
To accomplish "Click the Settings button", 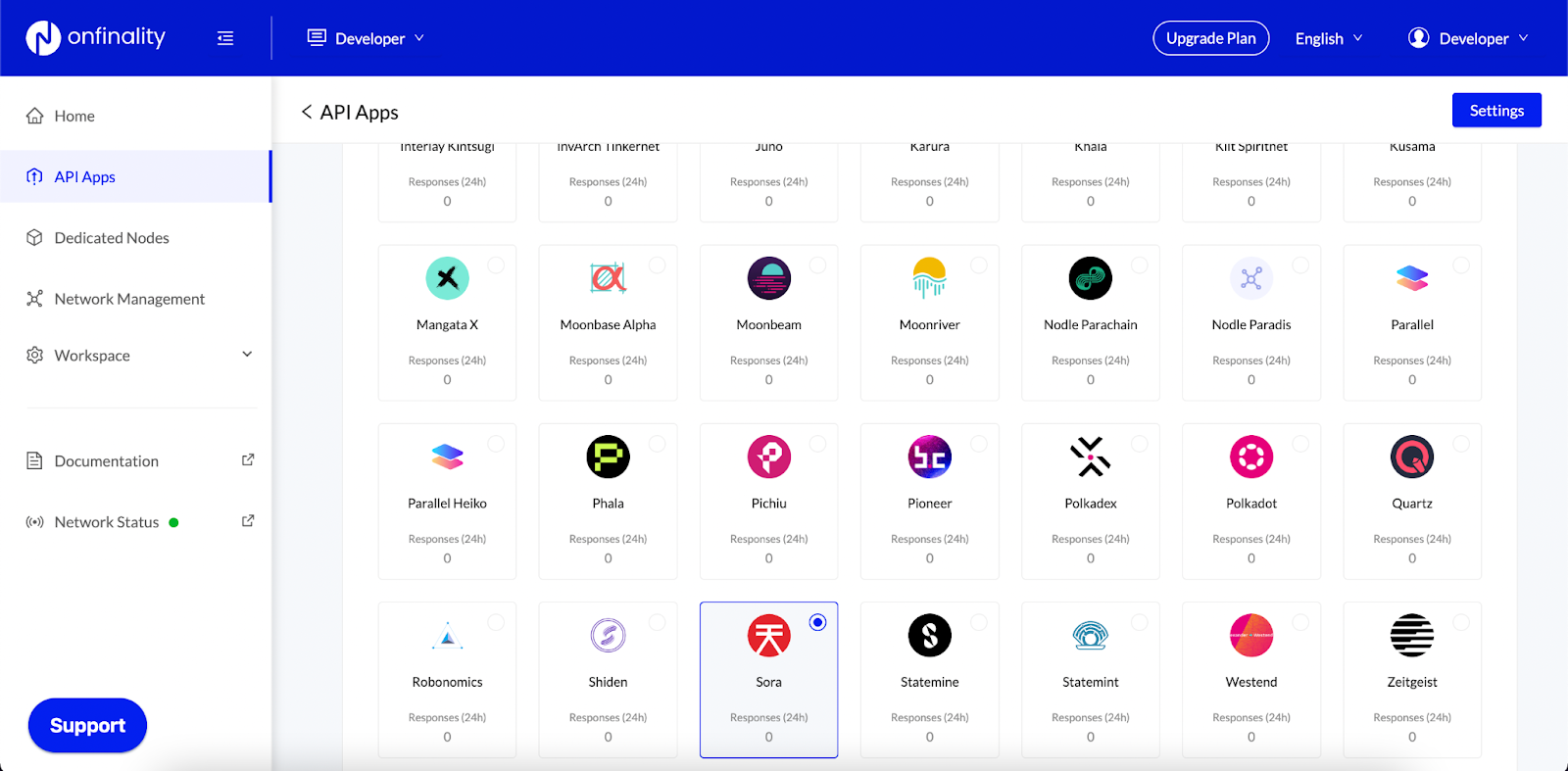I will pyautogui.click(x=1496, y=111).
